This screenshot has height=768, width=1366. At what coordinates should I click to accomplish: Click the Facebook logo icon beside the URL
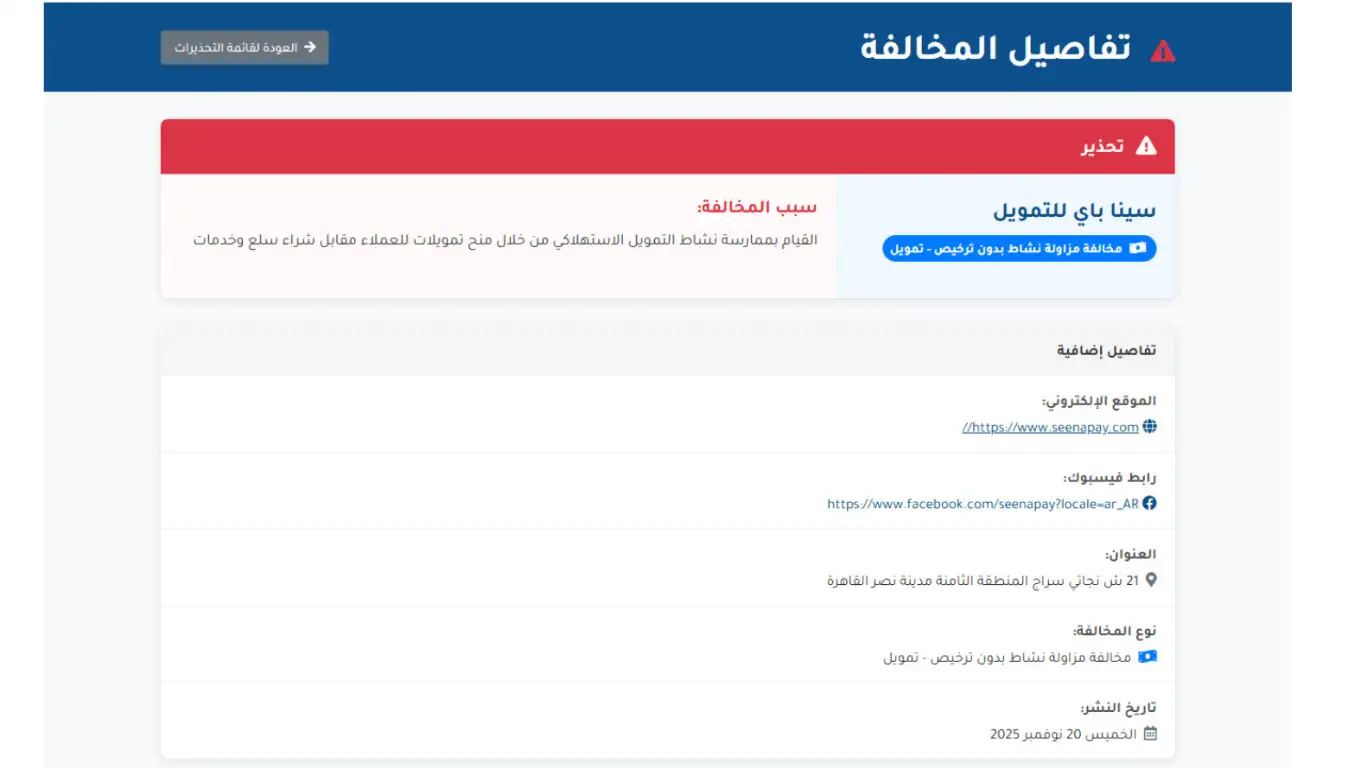pyautogui.click(x=1149, y=503)
